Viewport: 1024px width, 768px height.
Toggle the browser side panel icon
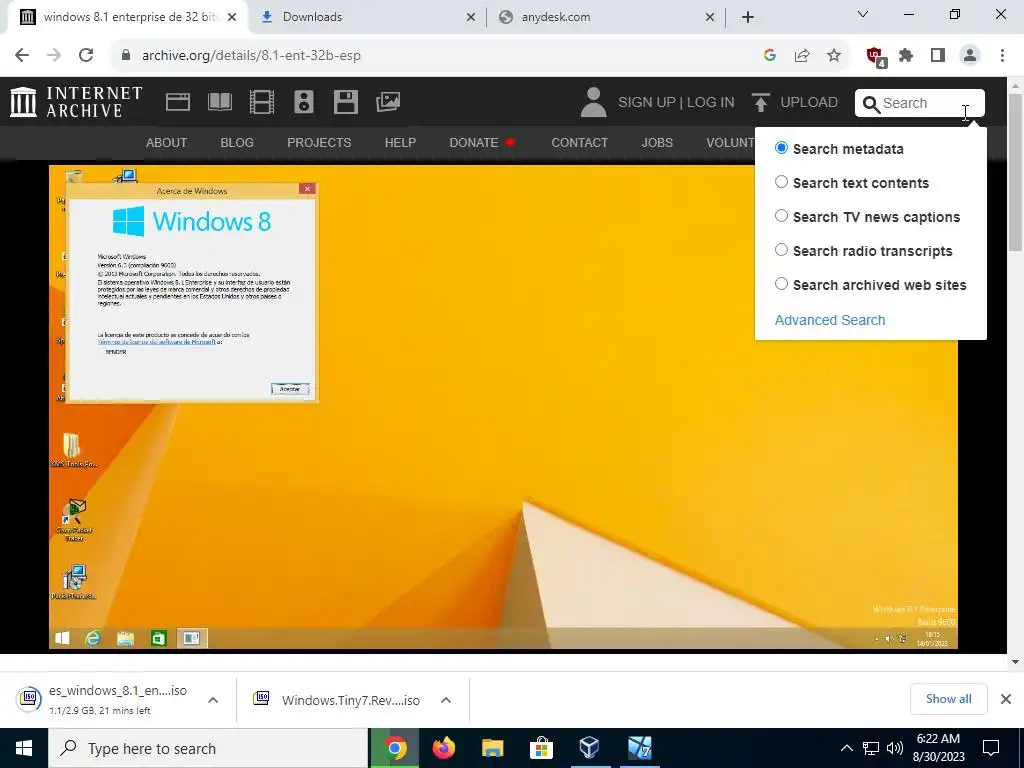pyautogui.click(x=938, y=55)
